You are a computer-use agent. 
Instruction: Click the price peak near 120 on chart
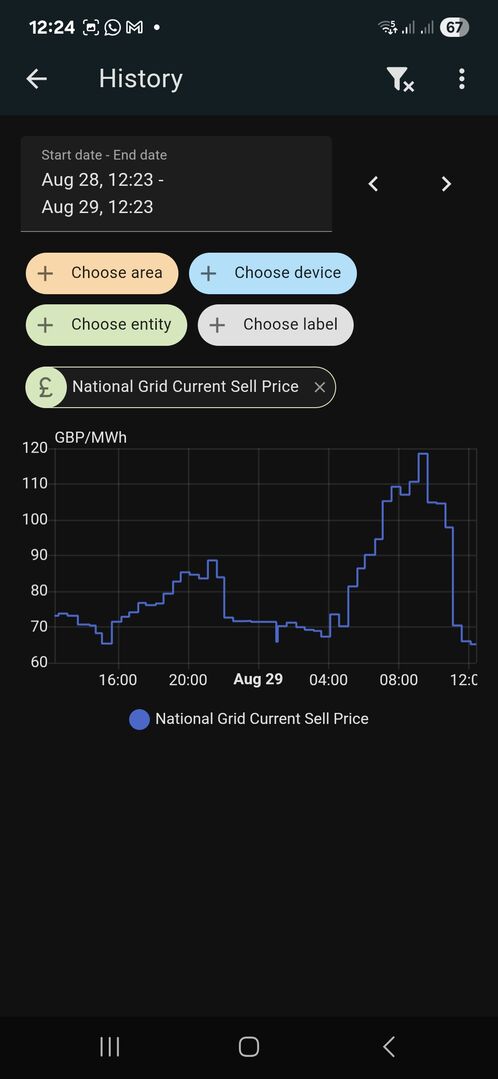click(423, 454)
